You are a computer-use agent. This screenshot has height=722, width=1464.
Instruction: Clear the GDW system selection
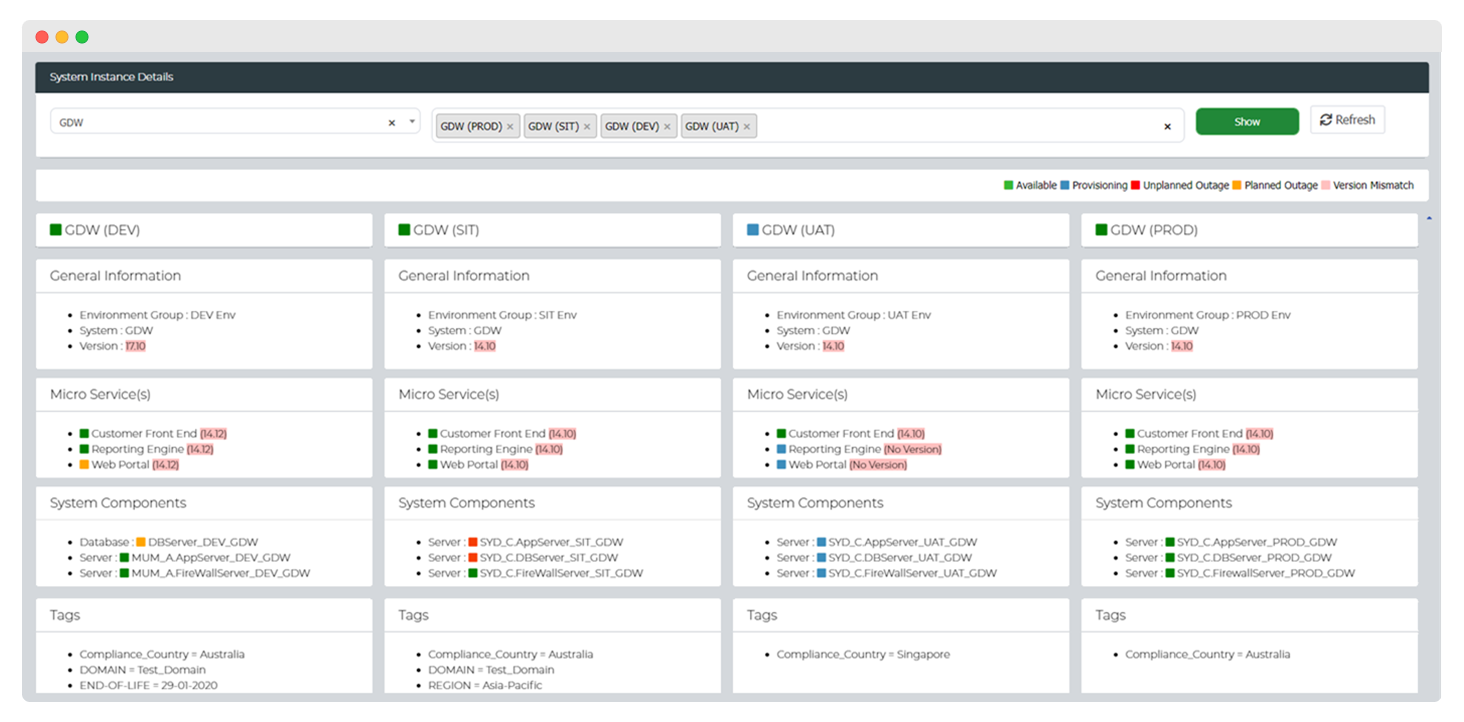(392, 123)
